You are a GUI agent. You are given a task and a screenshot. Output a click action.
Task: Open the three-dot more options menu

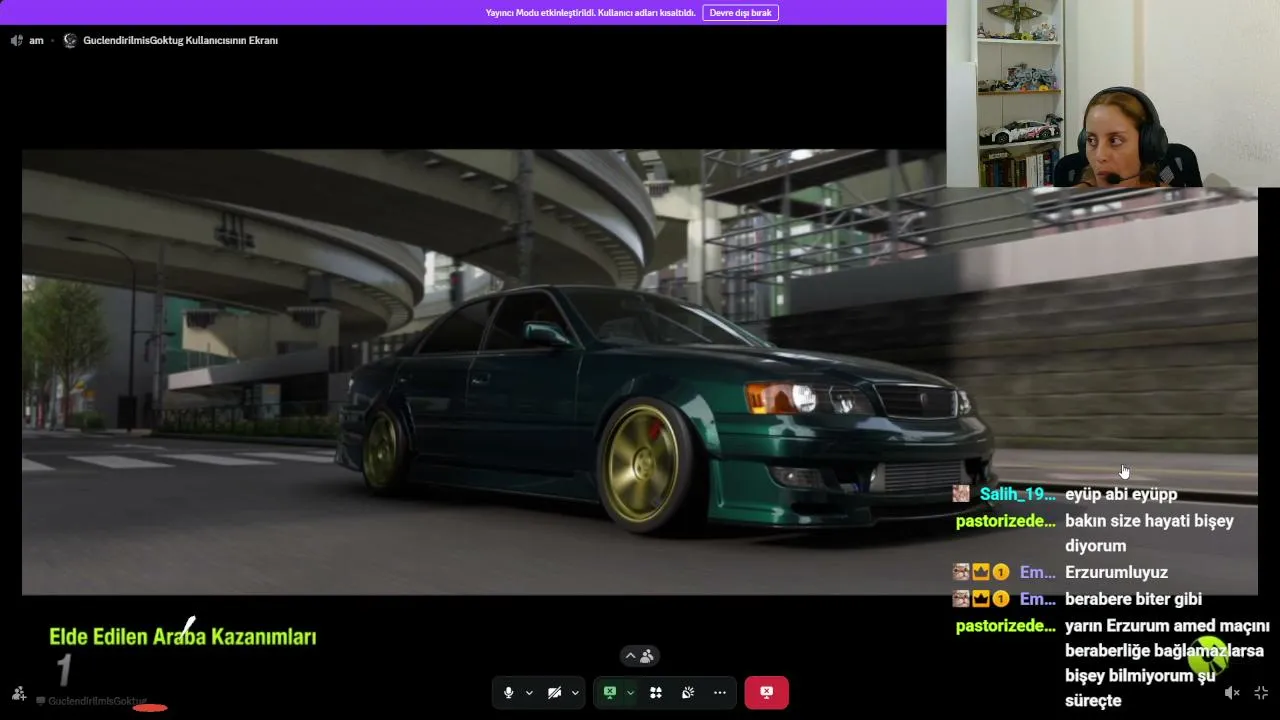[x=720, y=692]
